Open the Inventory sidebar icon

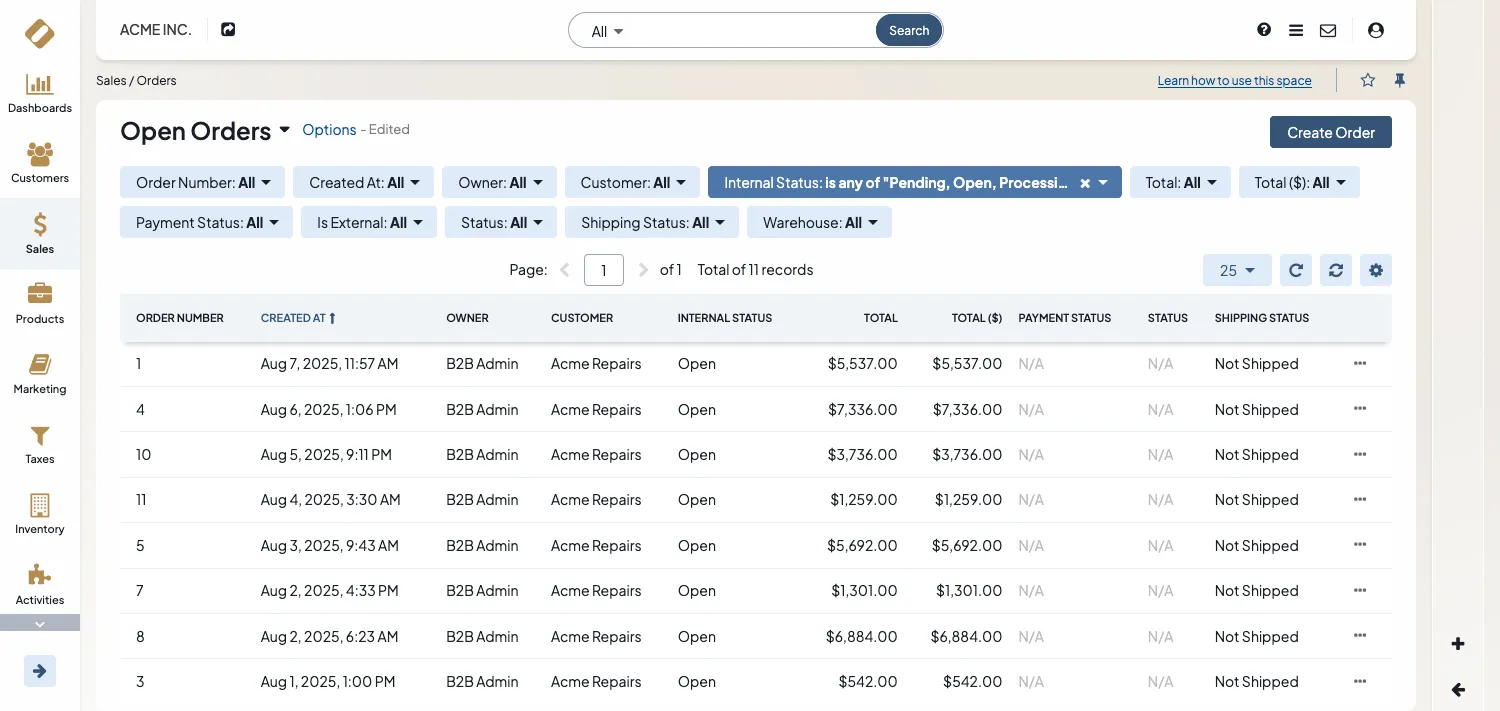(40, 515)
